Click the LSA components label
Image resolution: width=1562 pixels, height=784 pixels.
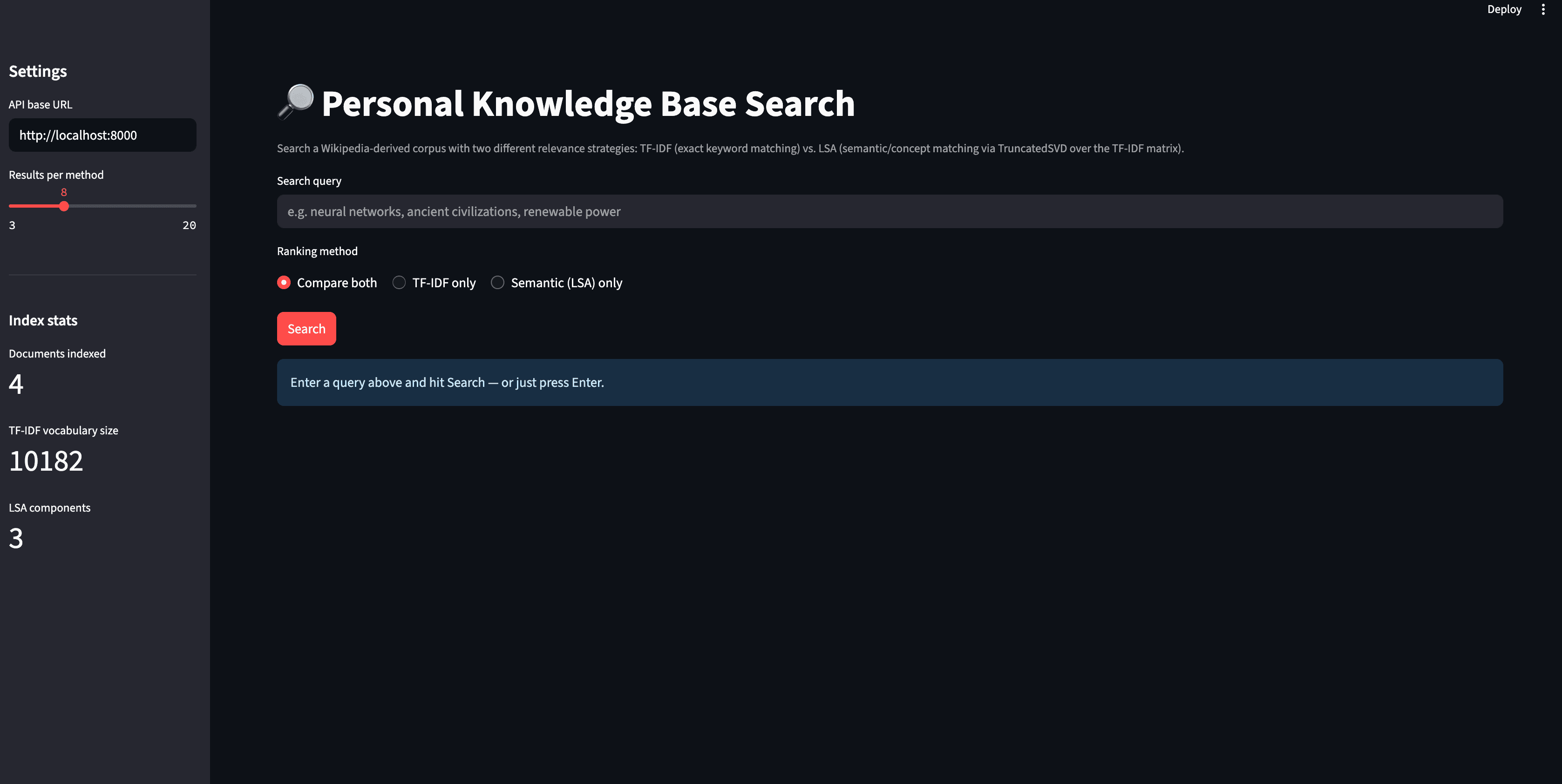(49, 508)
